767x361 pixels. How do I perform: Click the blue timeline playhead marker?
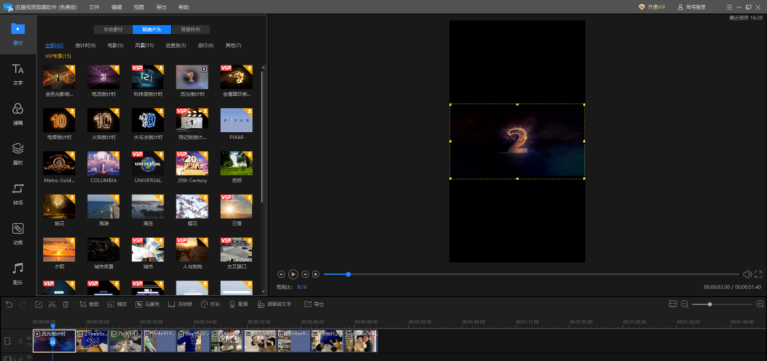point(52,326)
